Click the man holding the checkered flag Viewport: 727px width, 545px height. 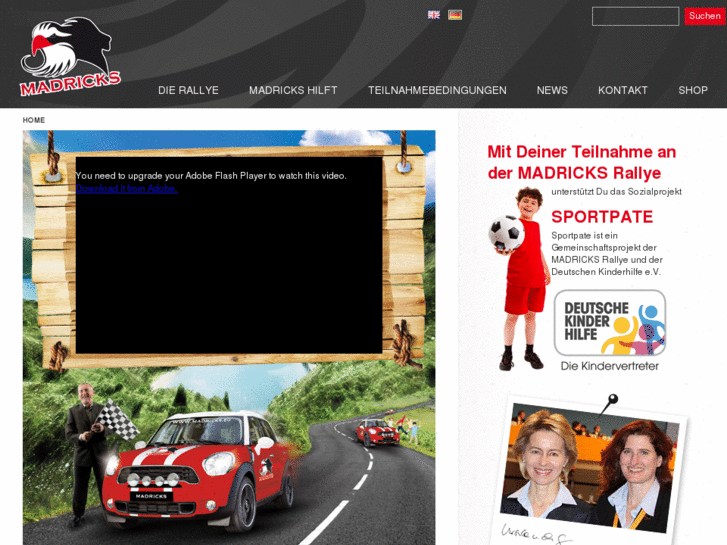point(87,454)
